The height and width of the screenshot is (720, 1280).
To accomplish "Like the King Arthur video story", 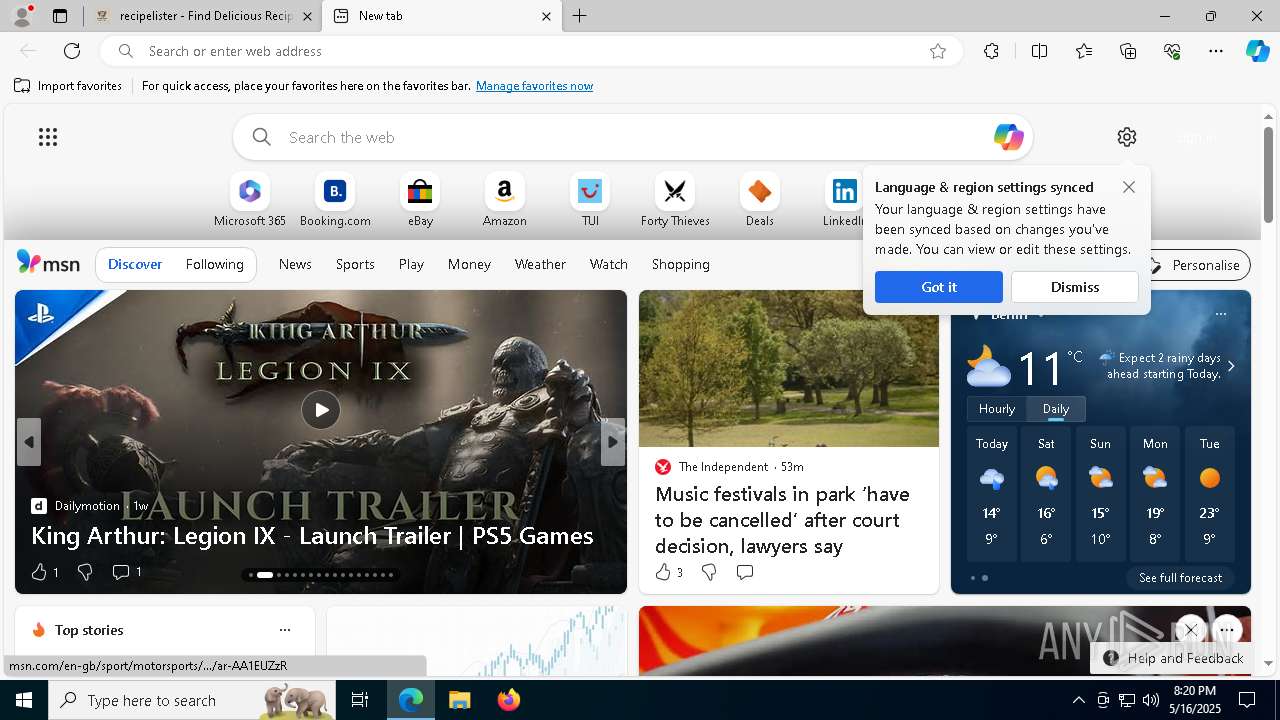I will tap(44, 572).
